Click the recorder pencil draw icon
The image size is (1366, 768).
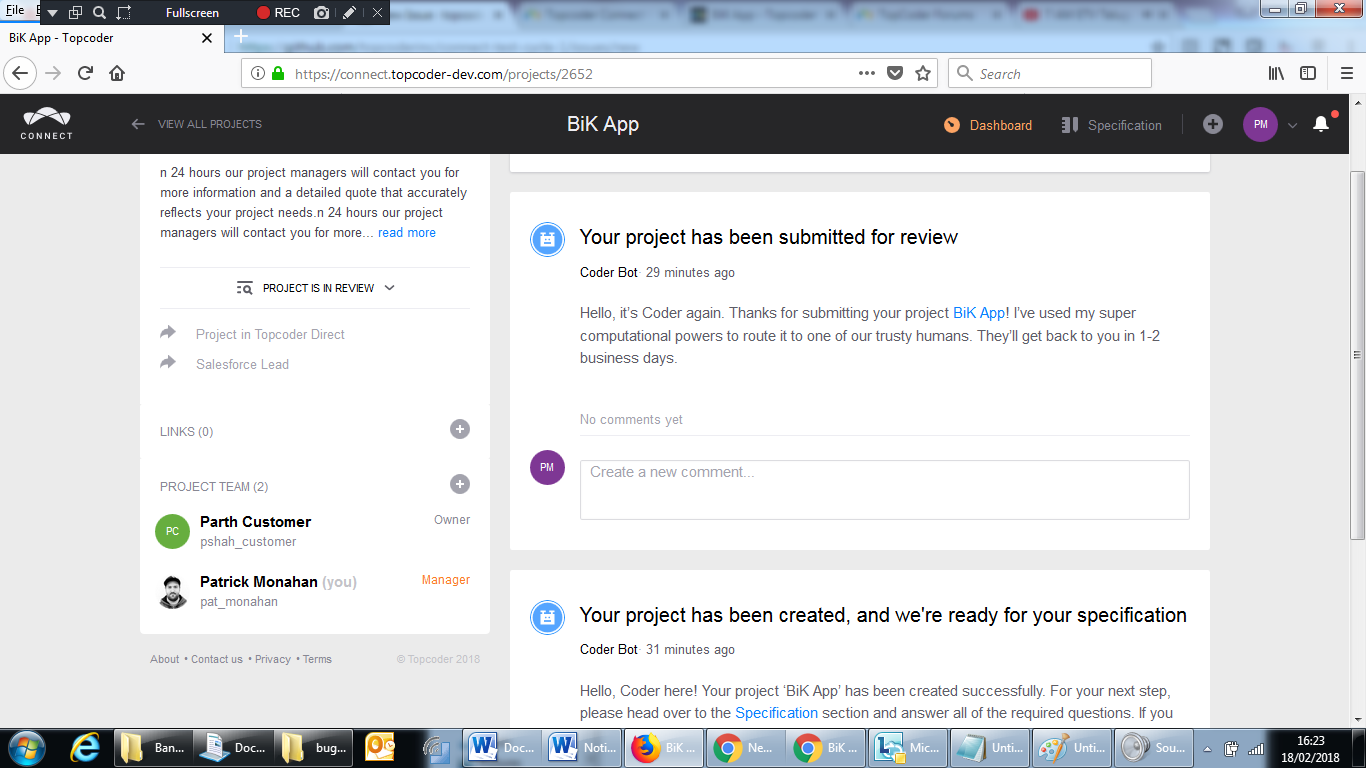348,13
